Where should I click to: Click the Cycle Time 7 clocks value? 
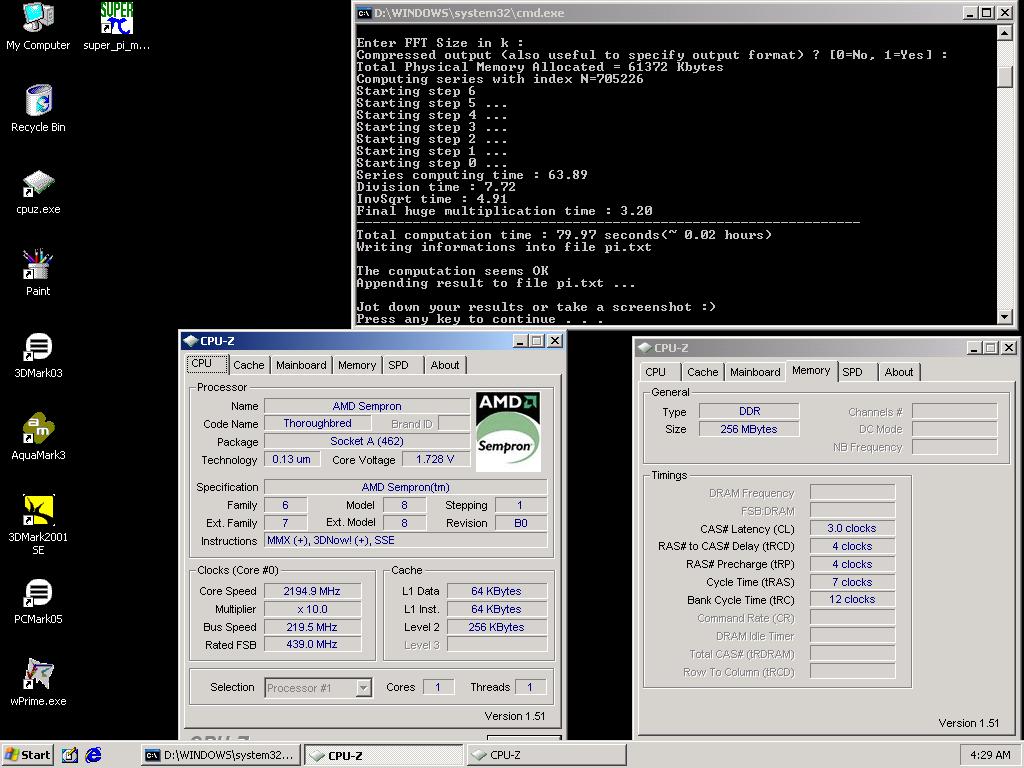[852, 582]
